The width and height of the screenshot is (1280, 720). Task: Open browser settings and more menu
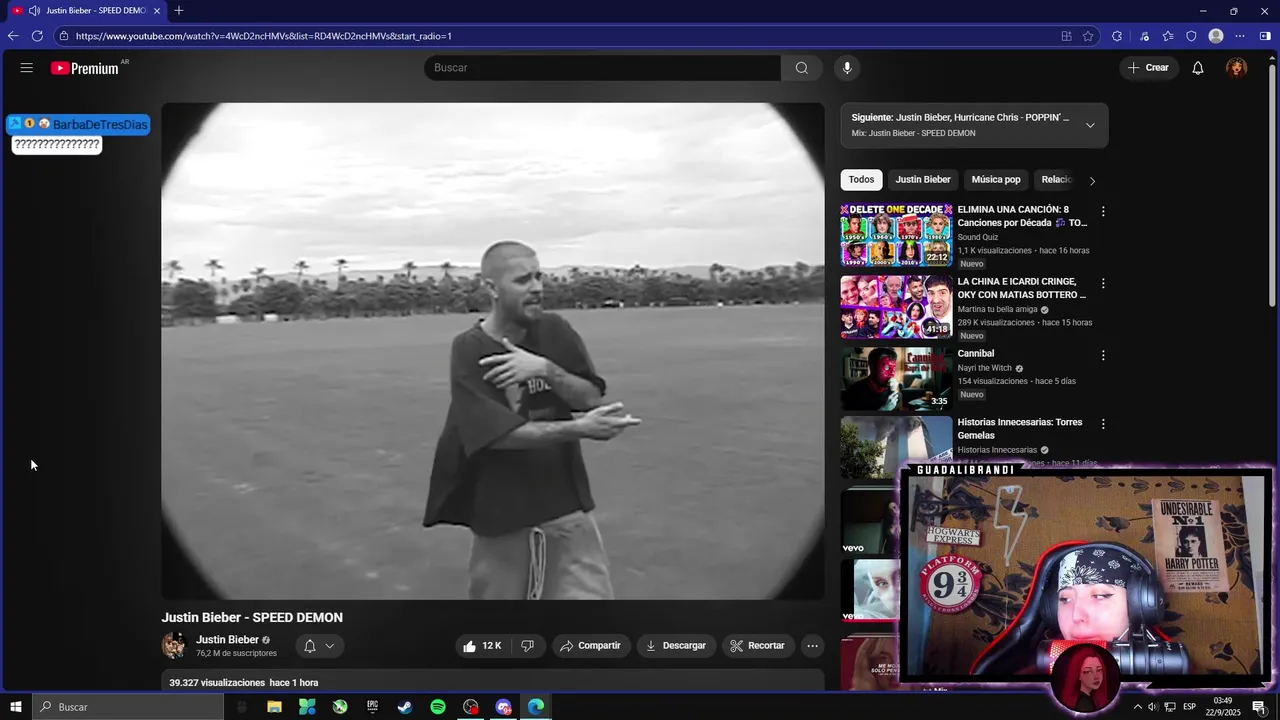(x=1240, y=36)
